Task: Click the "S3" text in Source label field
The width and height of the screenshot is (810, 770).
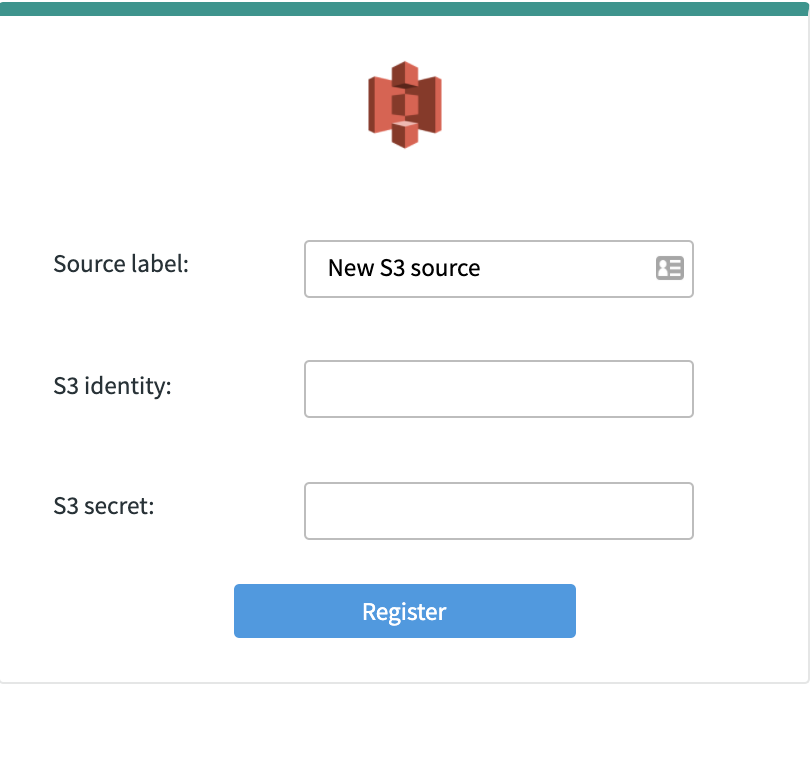Action: (392, 268)
